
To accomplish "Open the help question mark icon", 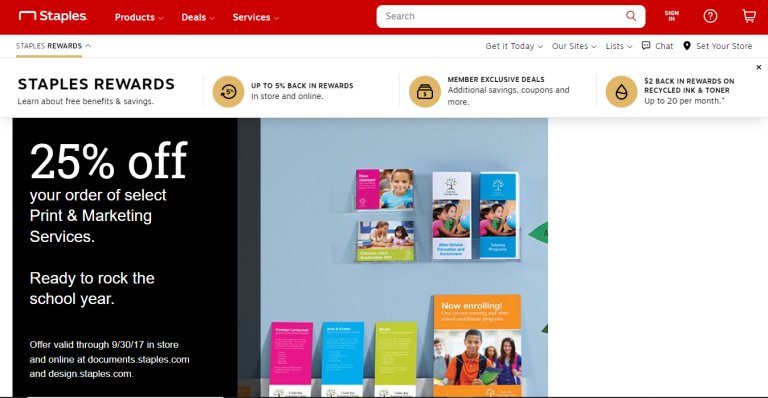I will [710, 17].
